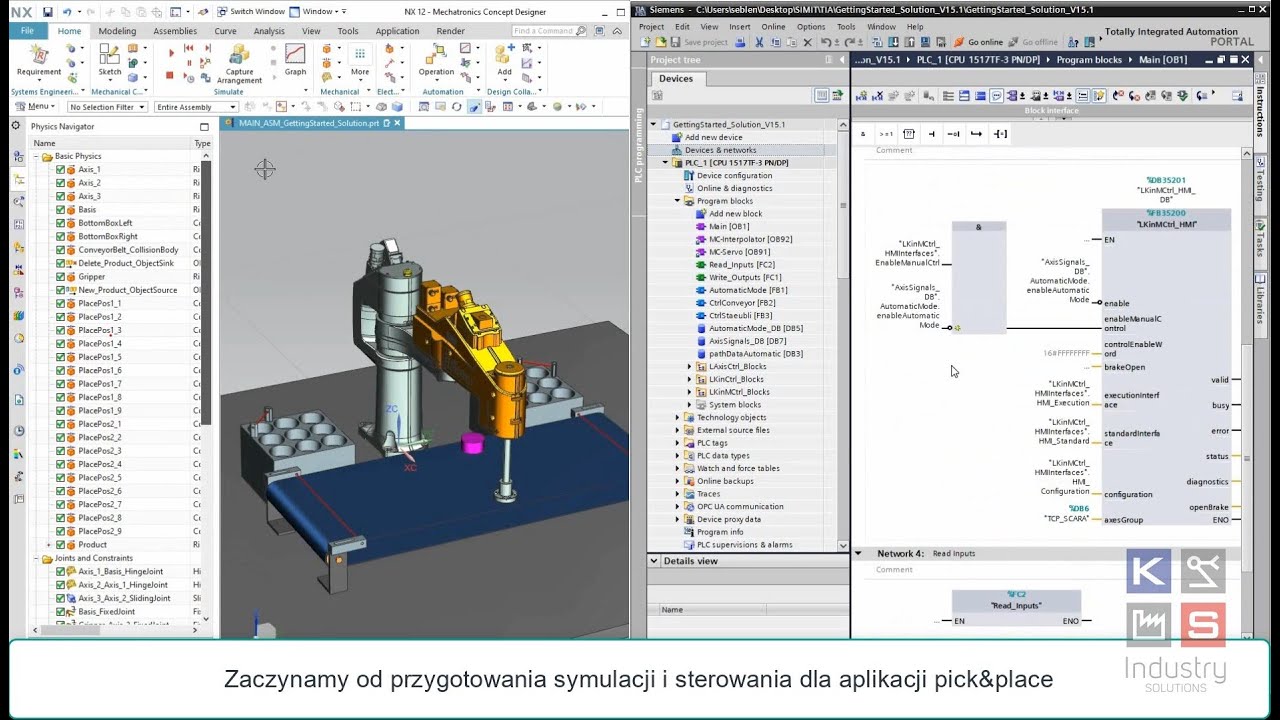Screen dimensions: 1280x720
Task: Insert the OR (>=1) box instruction
Action: tap(886, 133)
